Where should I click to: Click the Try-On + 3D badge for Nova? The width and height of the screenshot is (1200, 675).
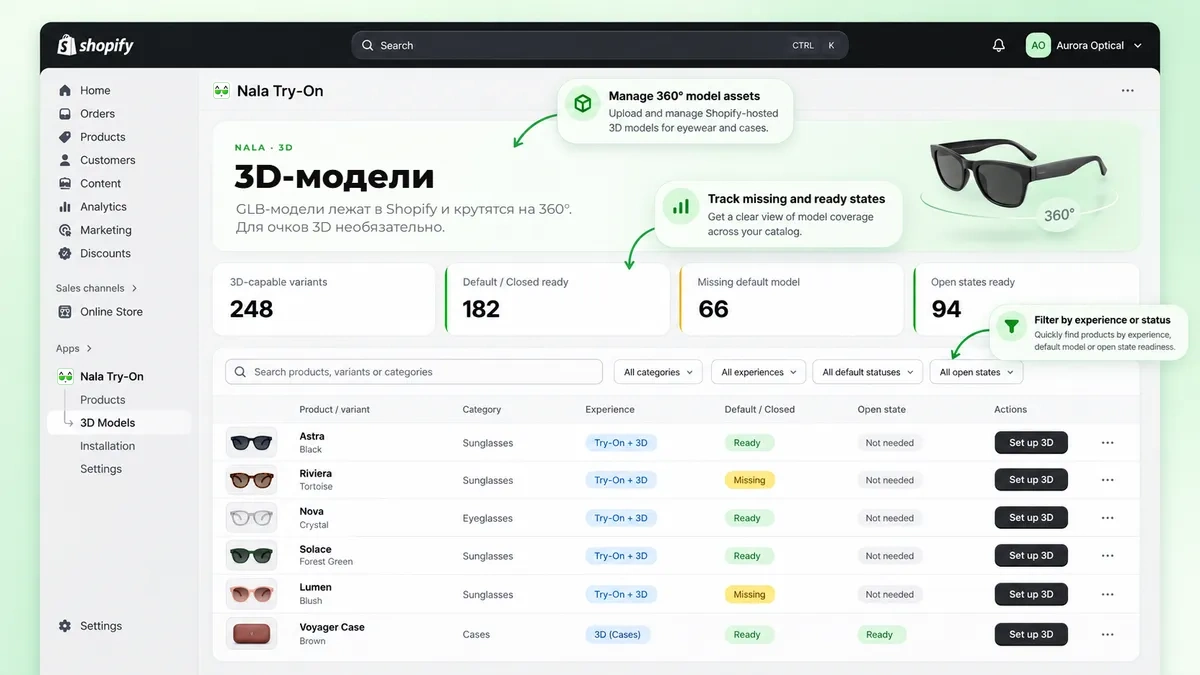tap(621, 518)
